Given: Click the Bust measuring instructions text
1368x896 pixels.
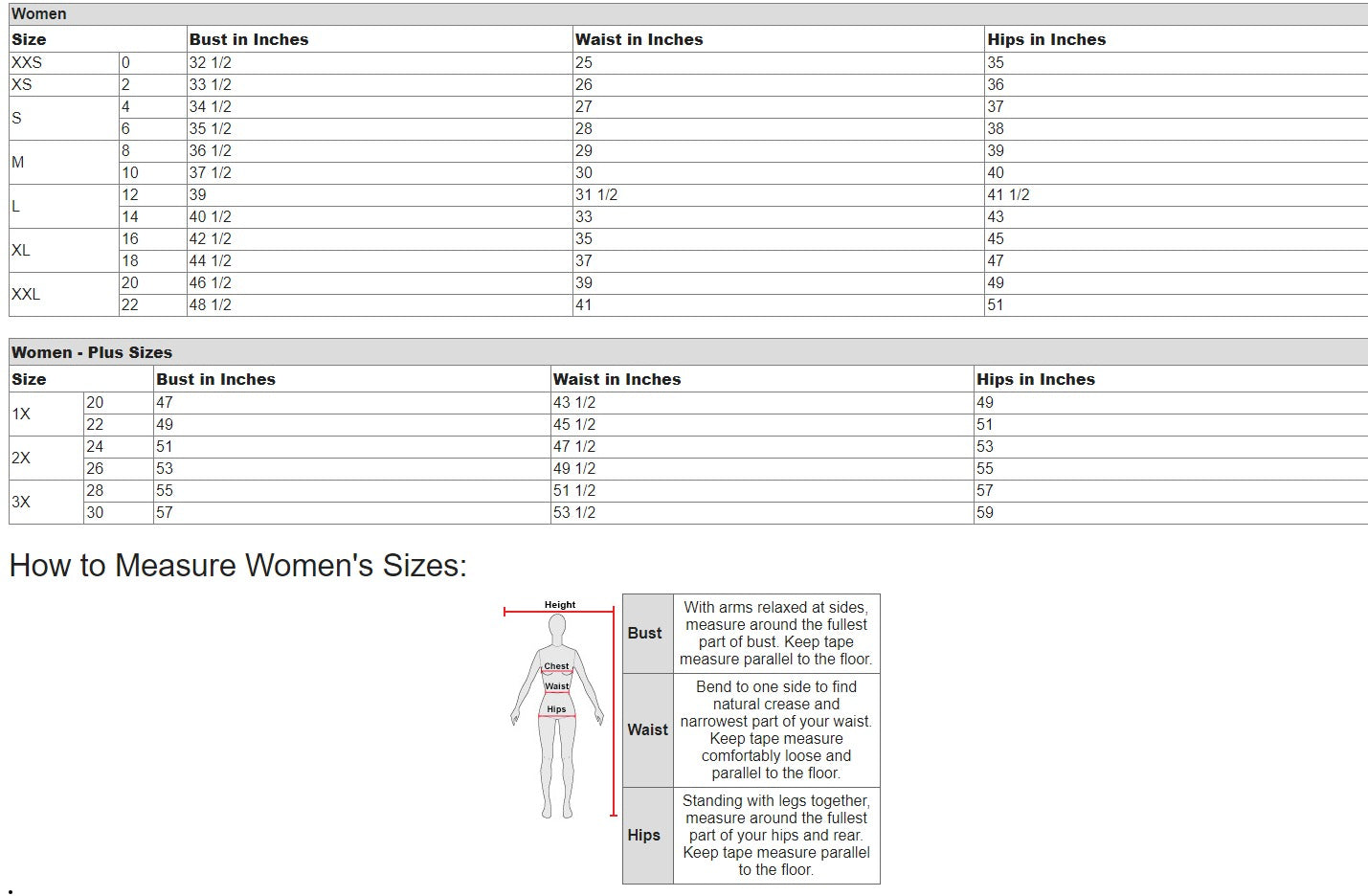Looking at the screenshot, I should pos(775,633).
